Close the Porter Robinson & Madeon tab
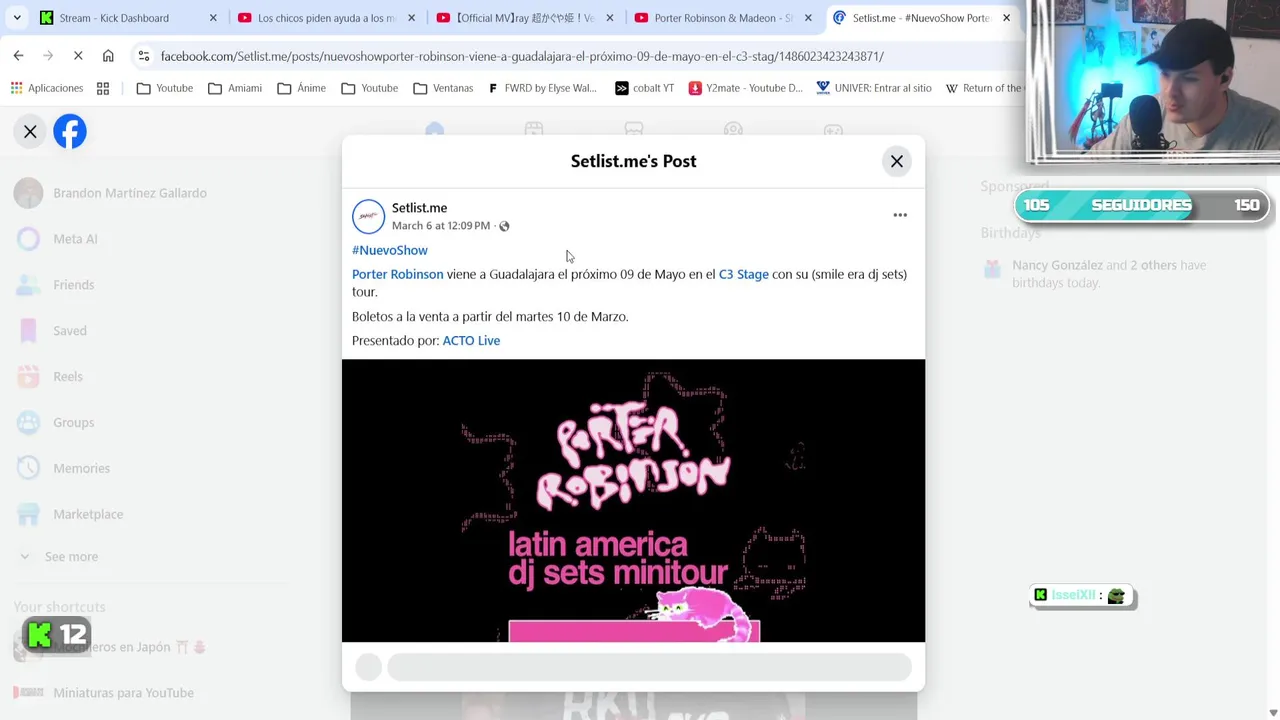The height and width of the screenshot is (720, 1280). [x=808, y=18]
